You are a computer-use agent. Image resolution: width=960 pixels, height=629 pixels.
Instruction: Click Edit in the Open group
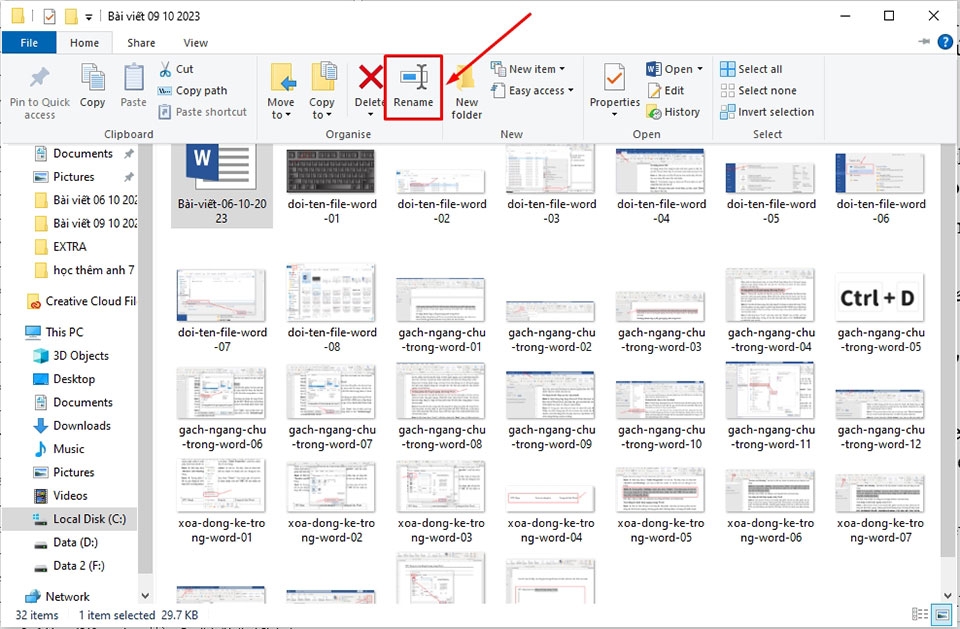click(x=666, y=91)
